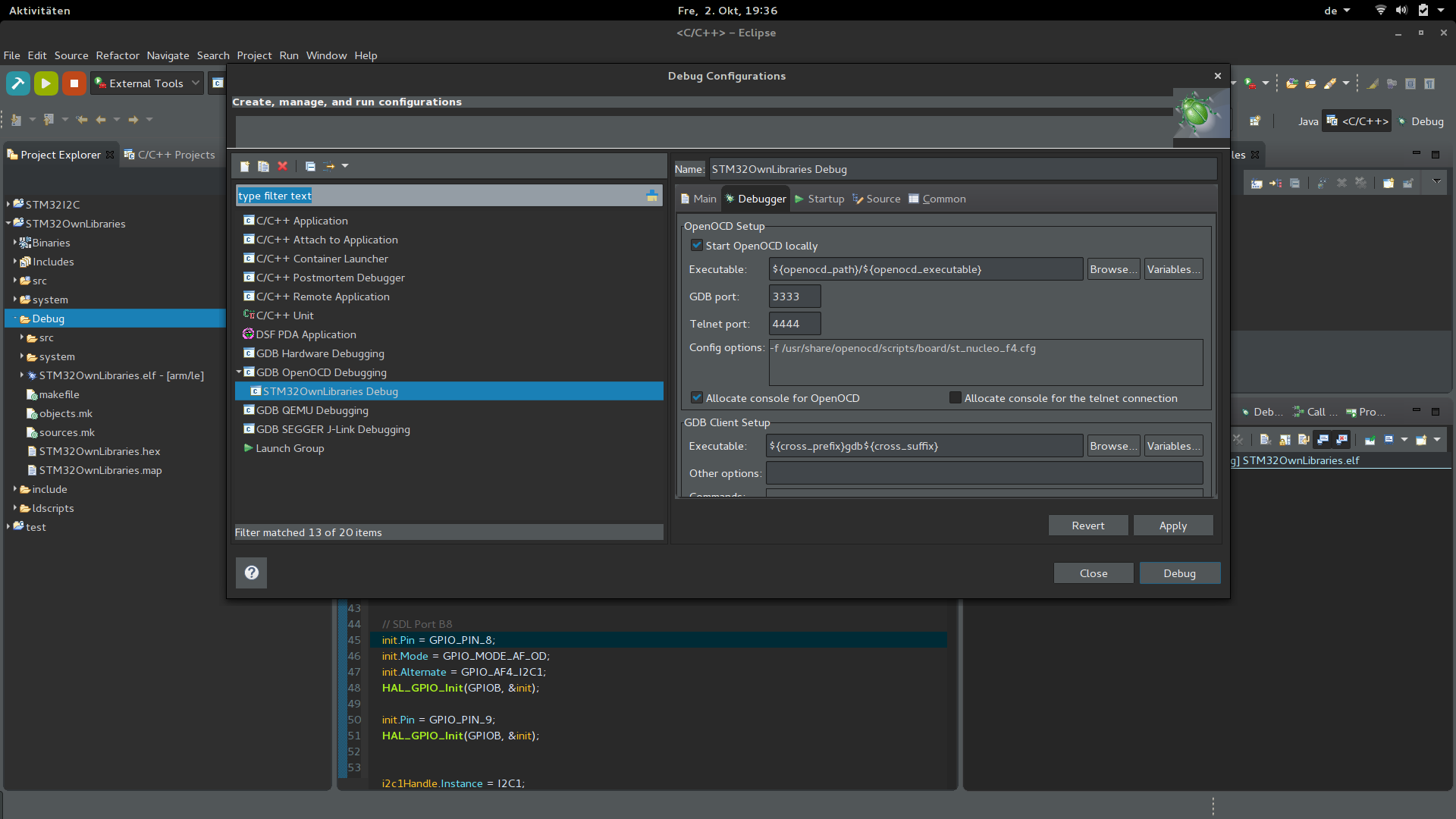This screenshot has height=819, width=1456.
Task: Switch to the Startup tab
Action: [x=819, y=199]
